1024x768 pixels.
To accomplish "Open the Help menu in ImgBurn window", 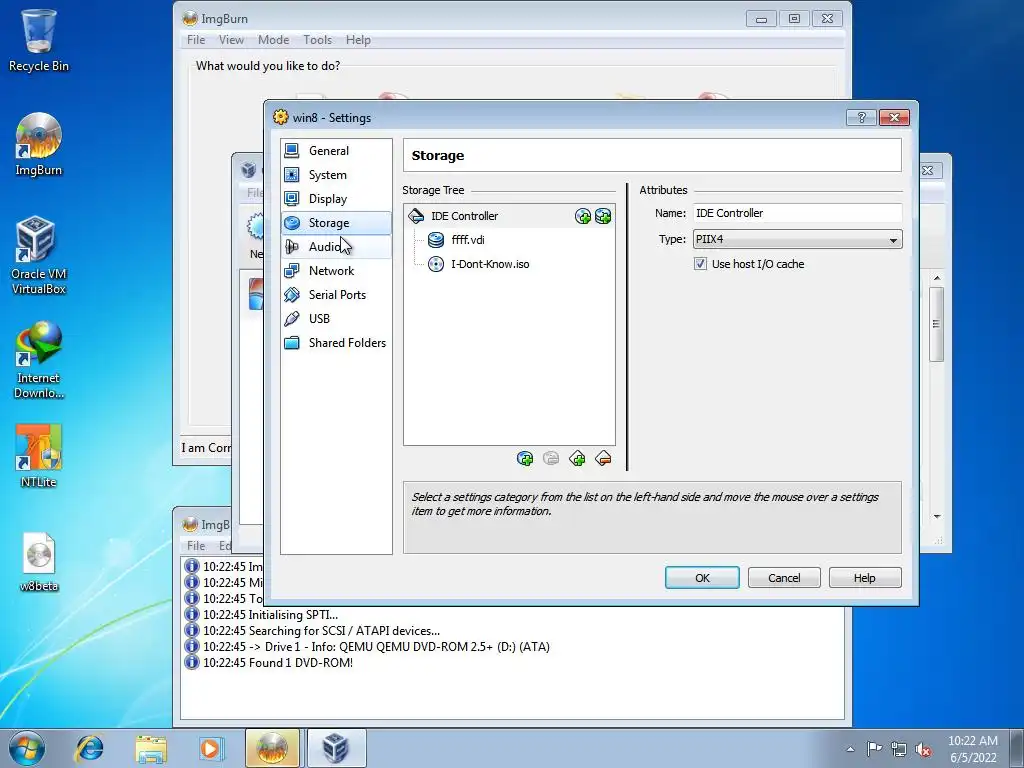I will pos(358,40).
